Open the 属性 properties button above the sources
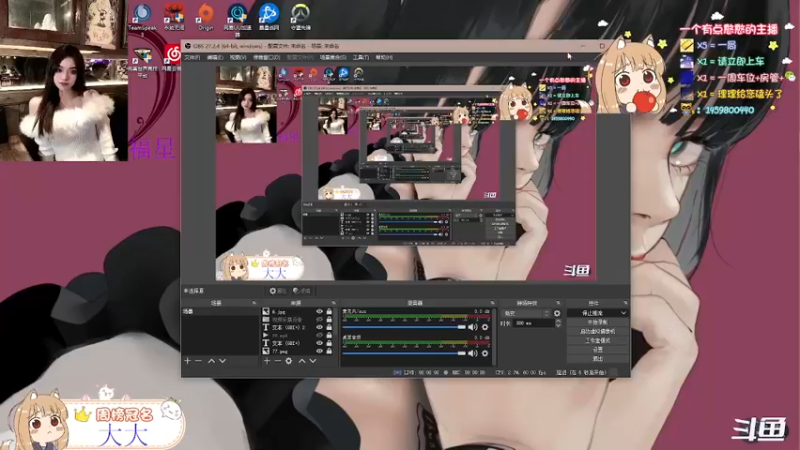 tap(278, 291)
